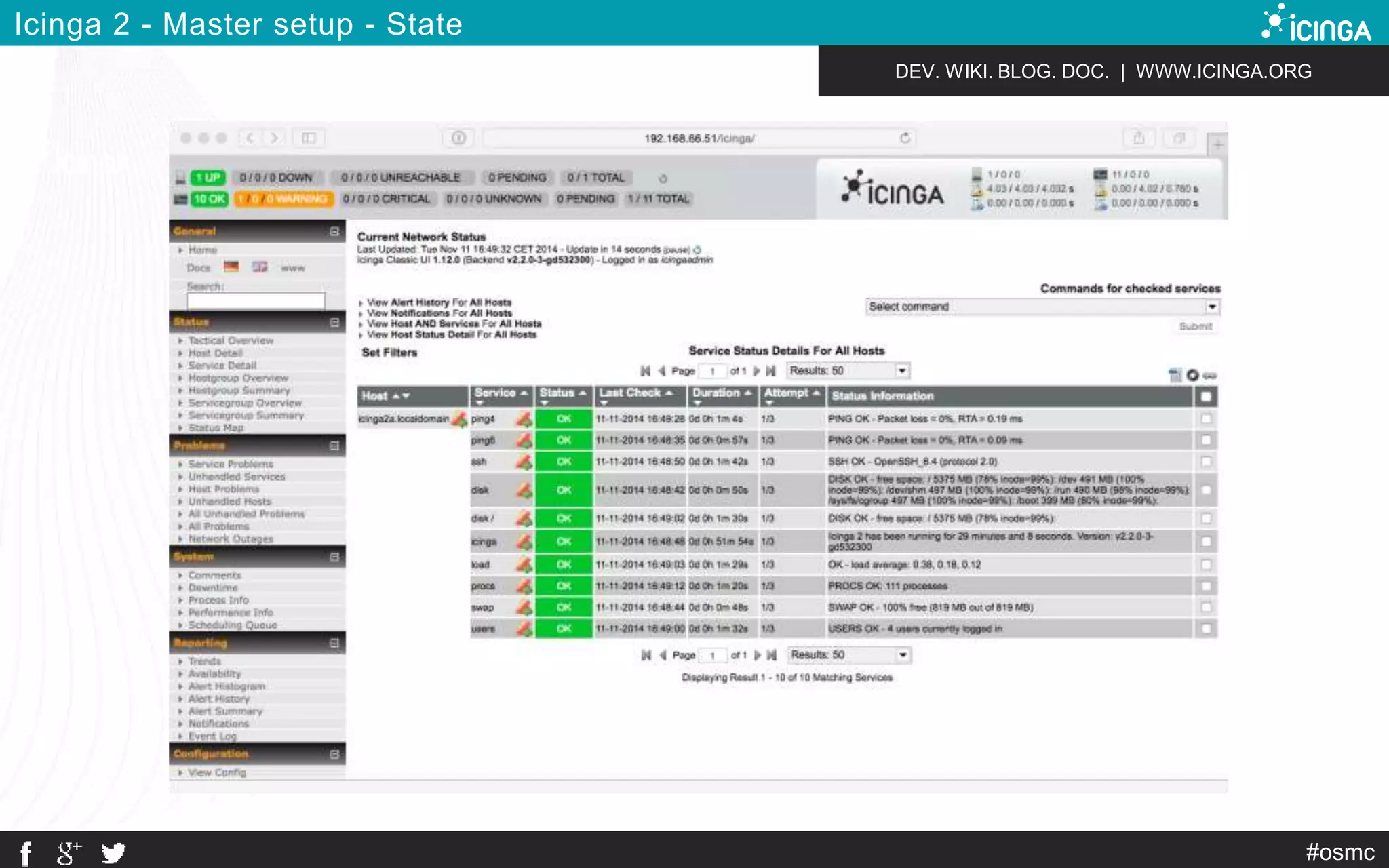This screenshot has width=1389, height=868.
Task: Go to last page arrow above table
Action: (770, 371)
